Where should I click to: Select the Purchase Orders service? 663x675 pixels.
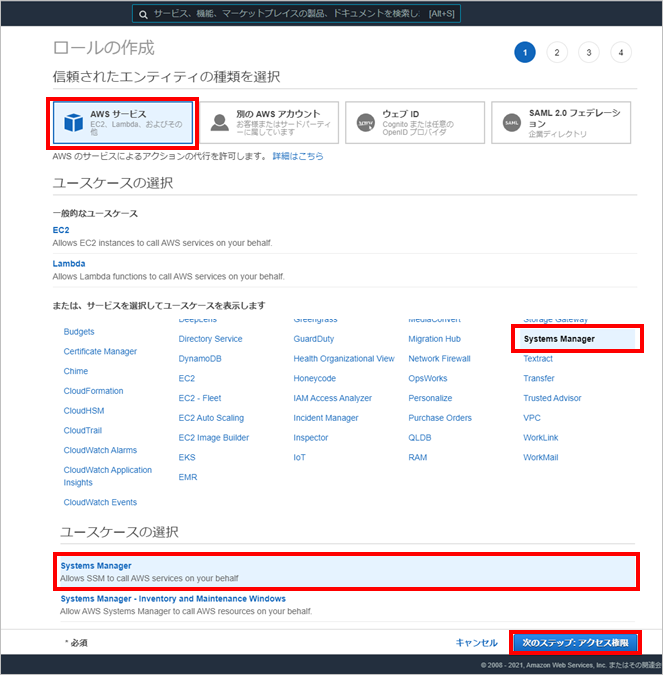pyautogui.click(x=440, y=418)
